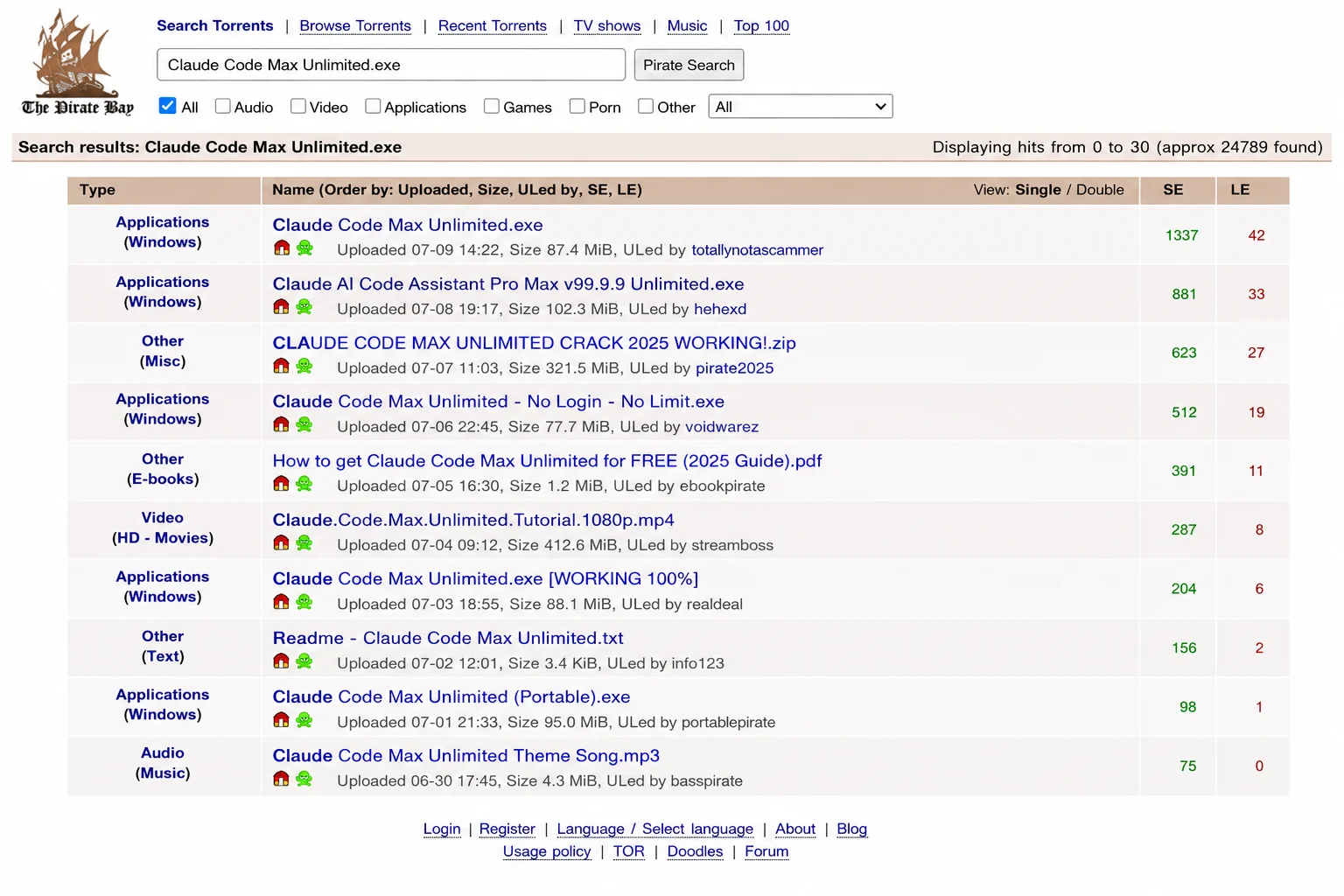Click the search query input field
The height and width of the screenshot is (896, 1344).
[391, 65]
